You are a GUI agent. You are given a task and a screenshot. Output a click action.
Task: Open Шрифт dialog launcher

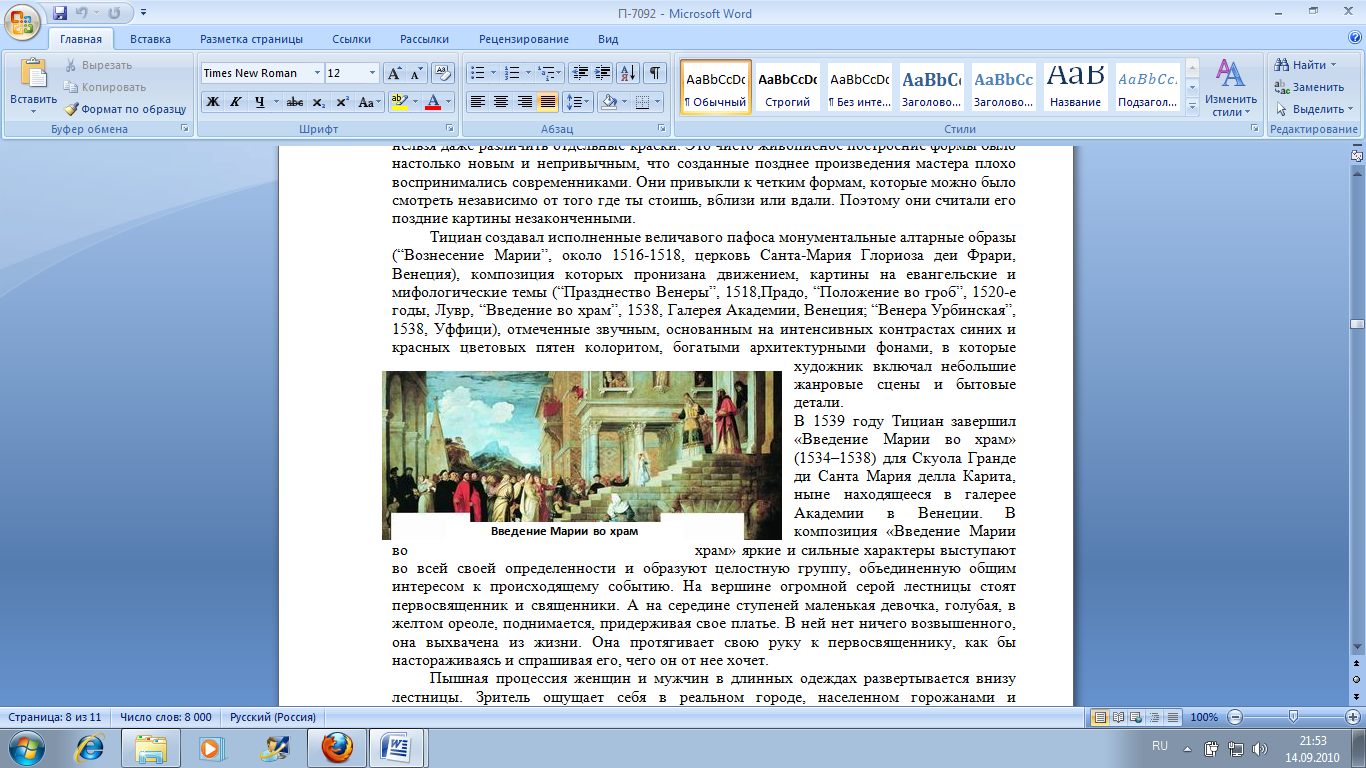tap(450, 129)
